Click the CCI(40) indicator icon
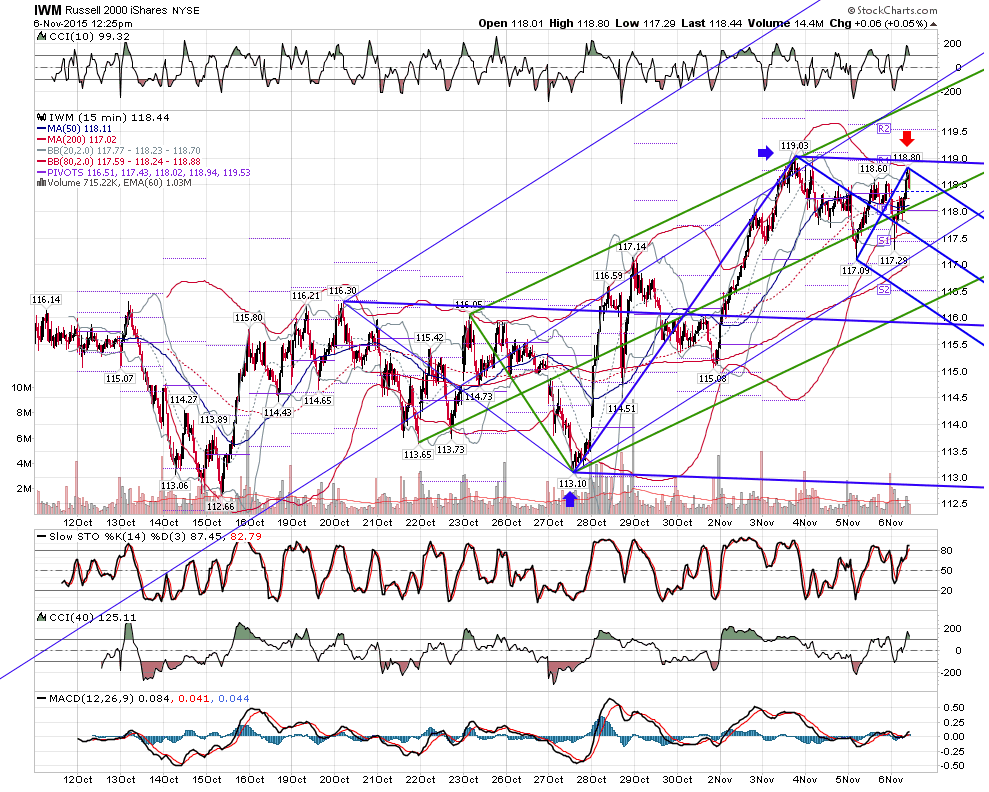 [x=42, y=617]
